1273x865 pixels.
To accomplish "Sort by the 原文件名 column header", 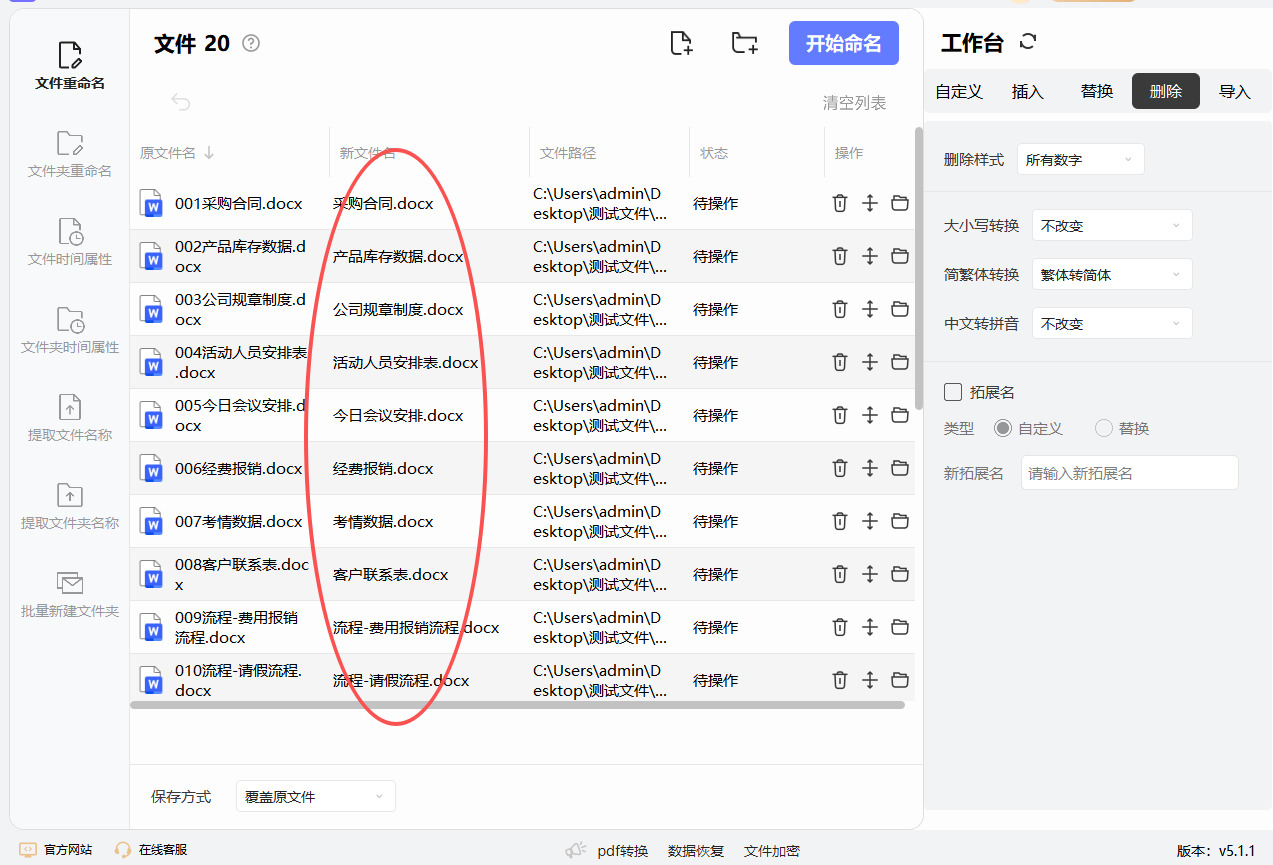I will [x=177, y=153].
